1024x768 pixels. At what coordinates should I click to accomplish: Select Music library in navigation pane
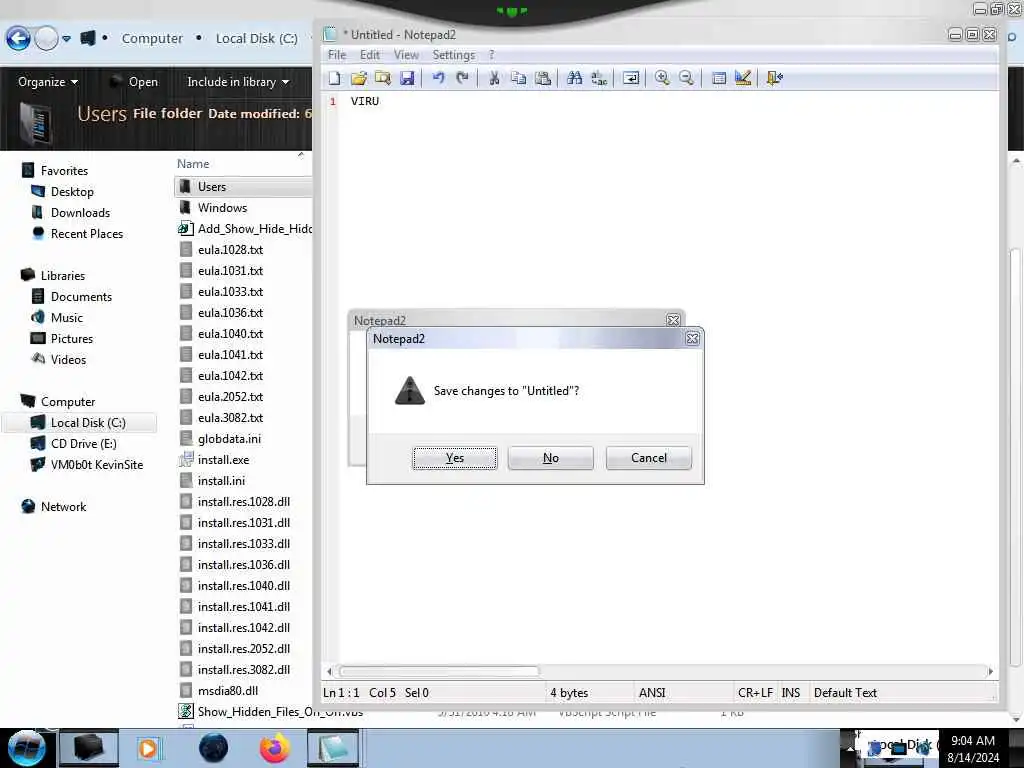pos(67,317)
